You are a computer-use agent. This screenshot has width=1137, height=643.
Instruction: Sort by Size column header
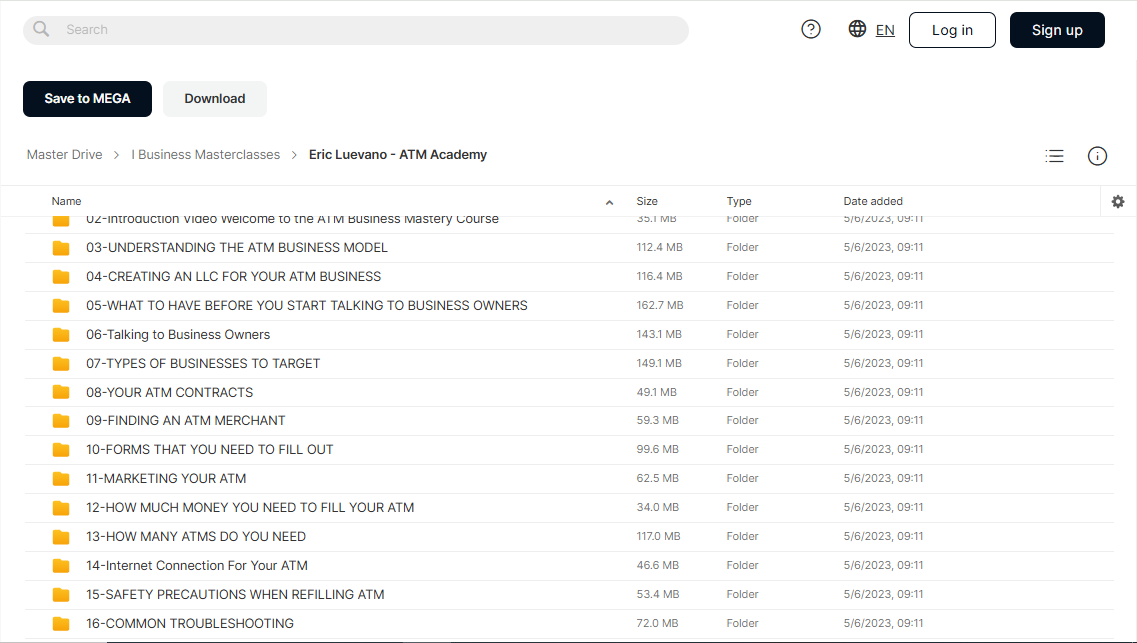point(647,202)
